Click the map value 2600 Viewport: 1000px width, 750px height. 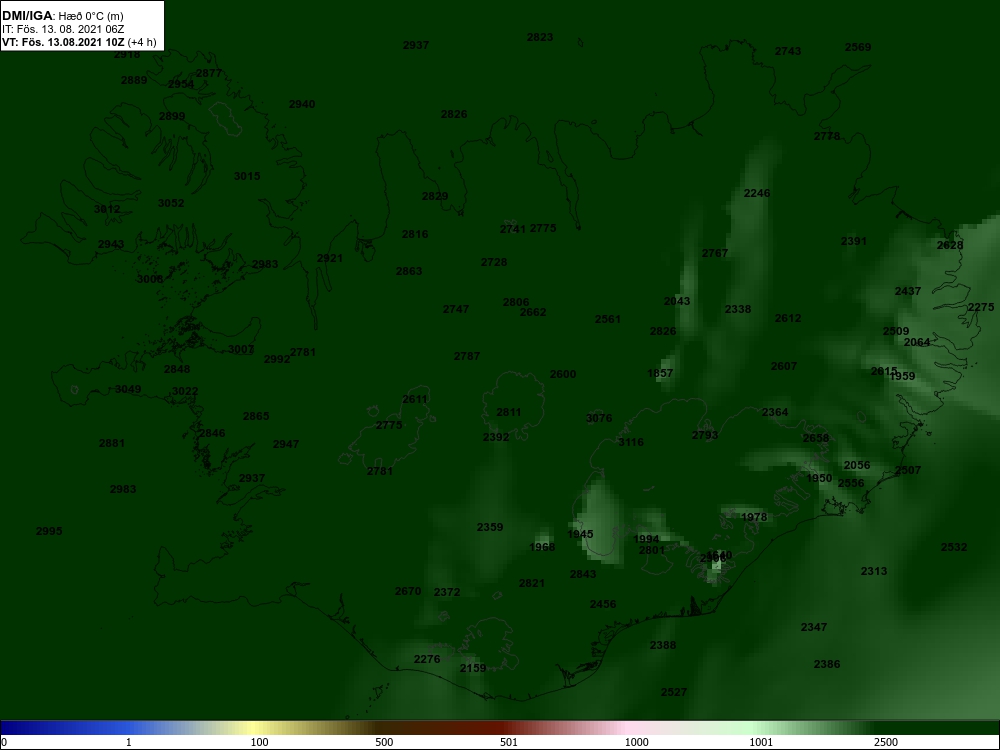563,374
